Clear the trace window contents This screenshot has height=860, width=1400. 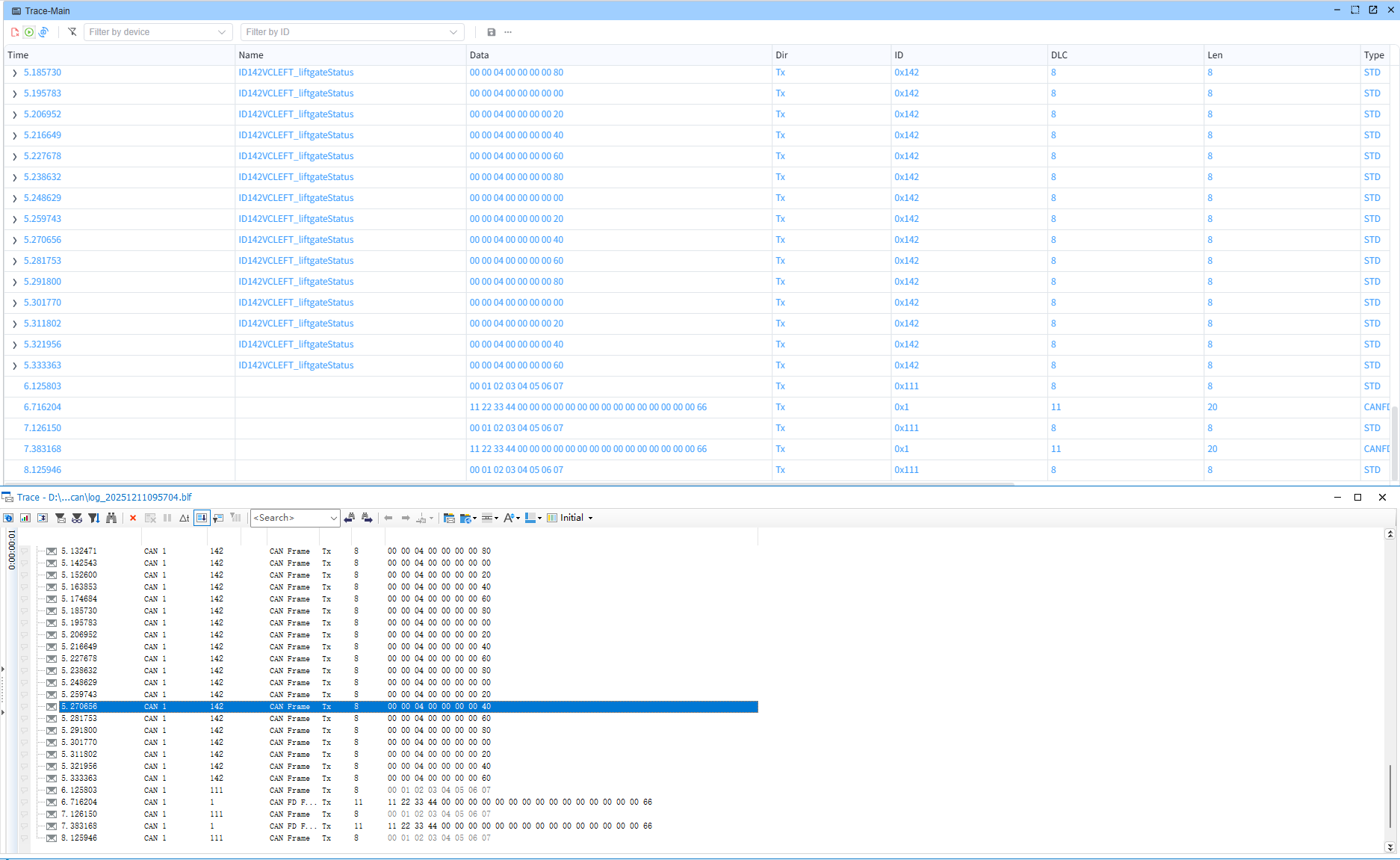(x=132, y=517)
